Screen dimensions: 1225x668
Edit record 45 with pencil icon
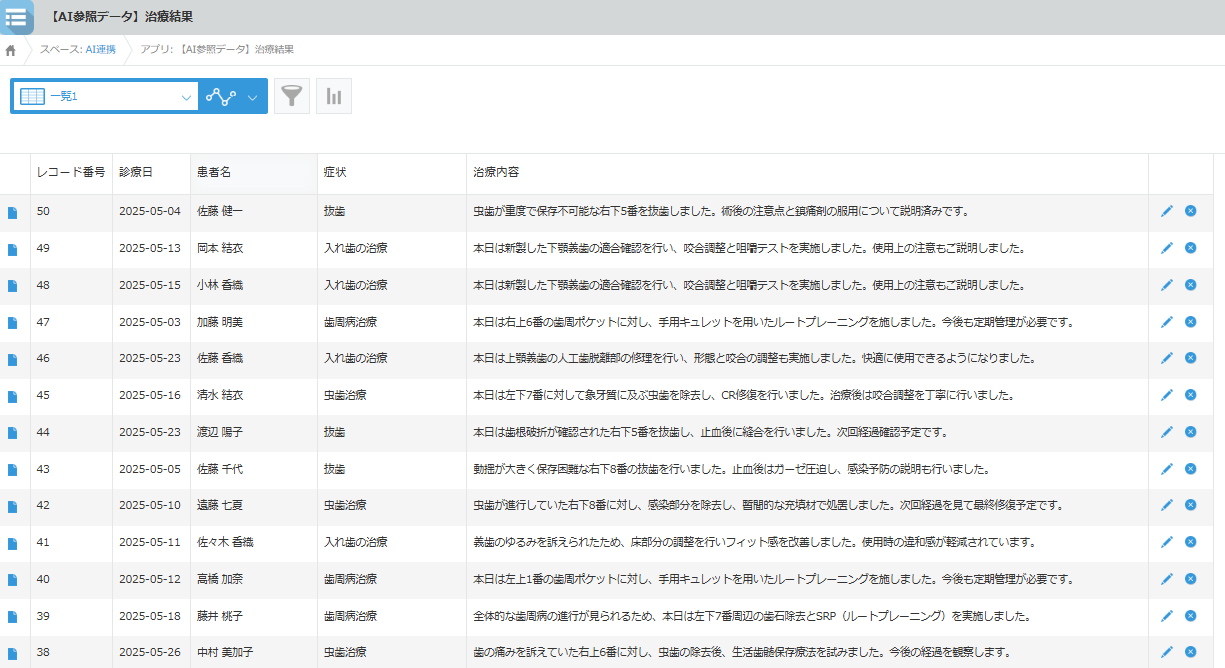click(x=1166, y=395)
